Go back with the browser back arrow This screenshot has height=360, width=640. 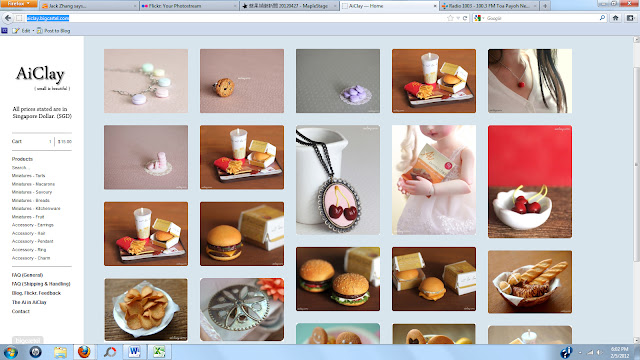pos(8,18)
